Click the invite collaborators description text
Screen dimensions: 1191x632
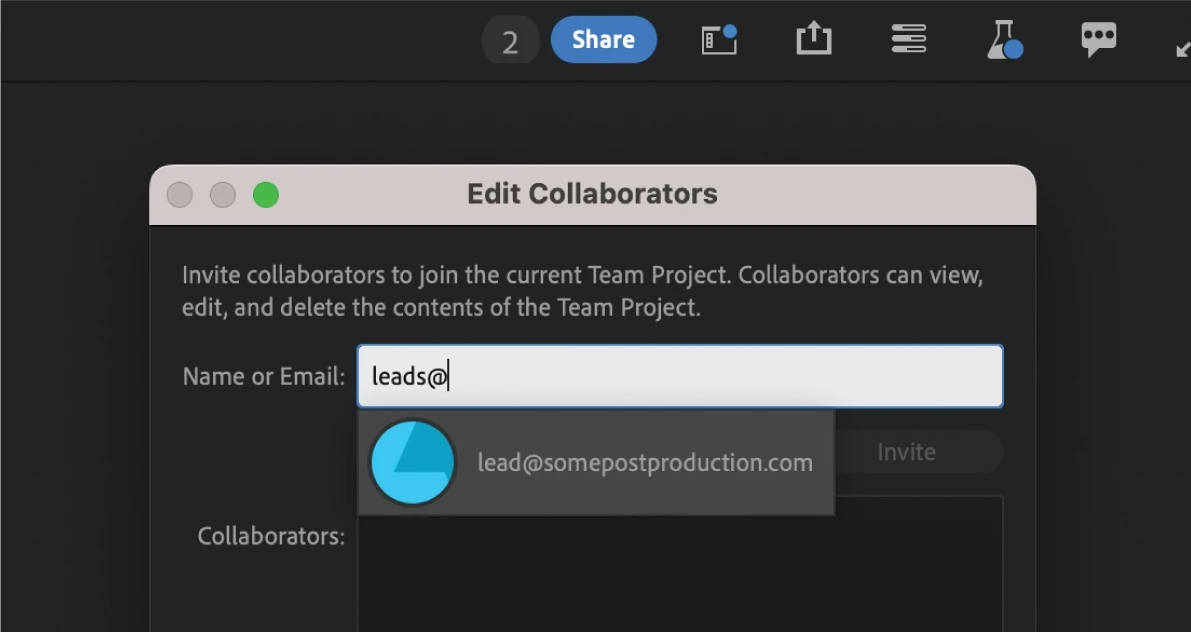tap(582, 290)
